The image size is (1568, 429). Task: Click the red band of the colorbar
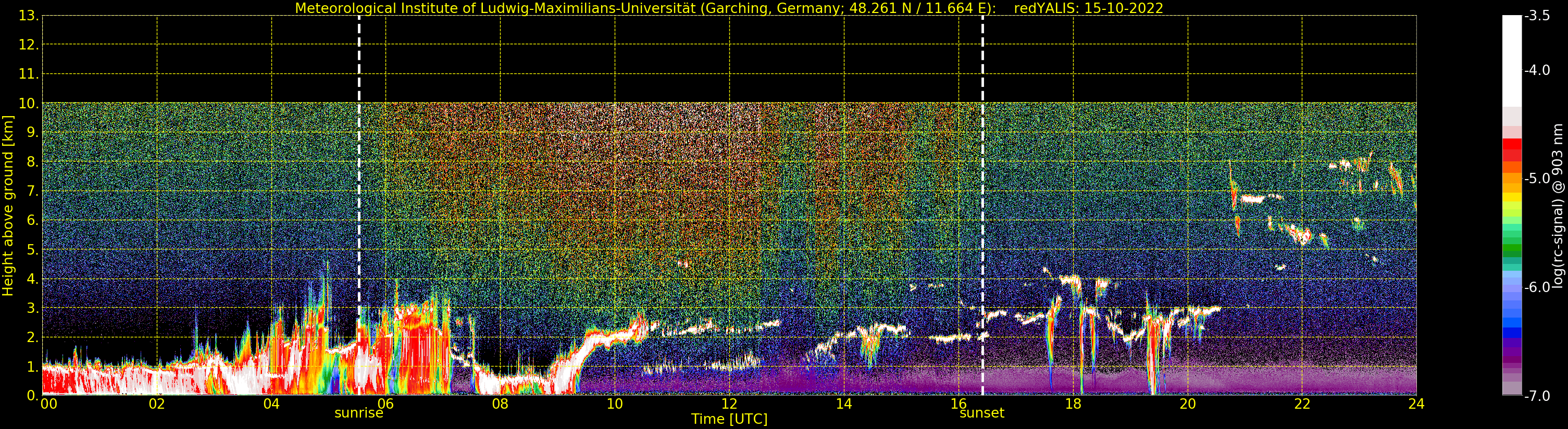(1512, 150)
